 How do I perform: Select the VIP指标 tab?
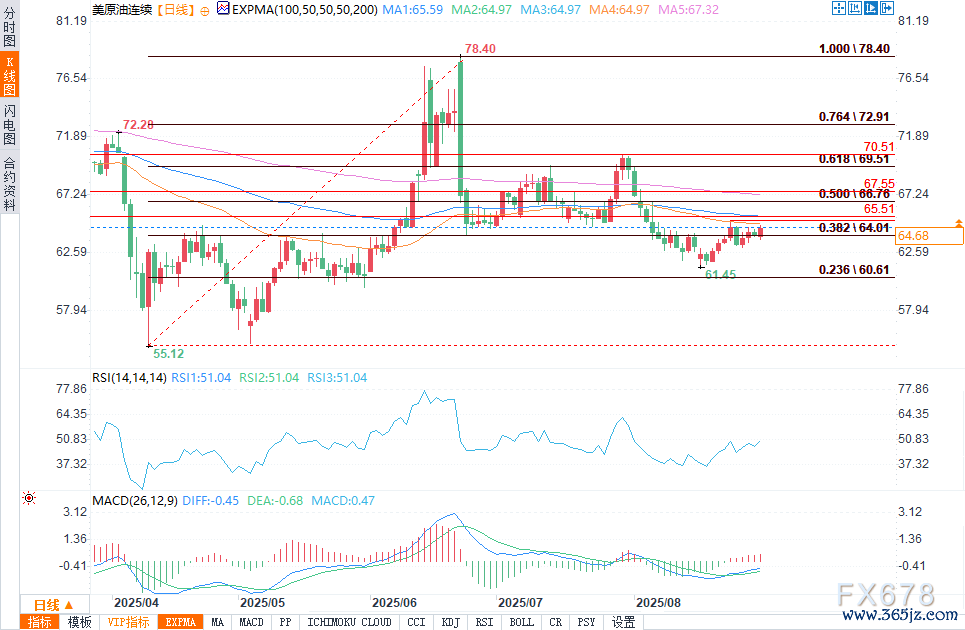[x=129, y=622]
